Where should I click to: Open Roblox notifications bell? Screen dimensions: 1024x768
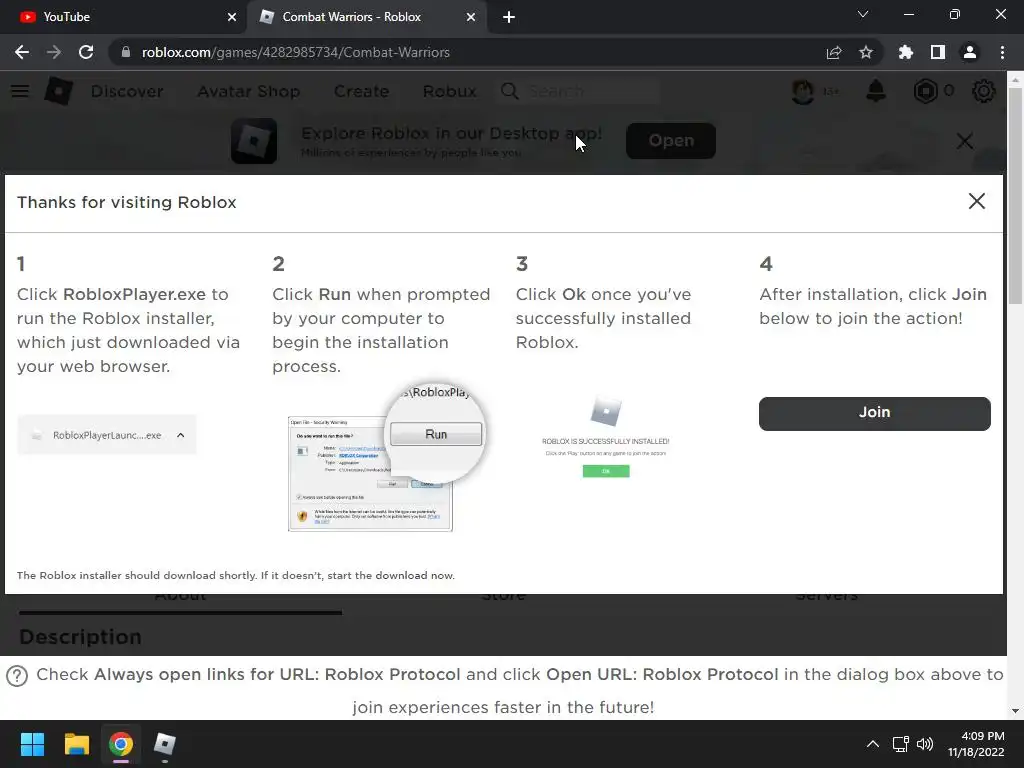click(876, 91)
